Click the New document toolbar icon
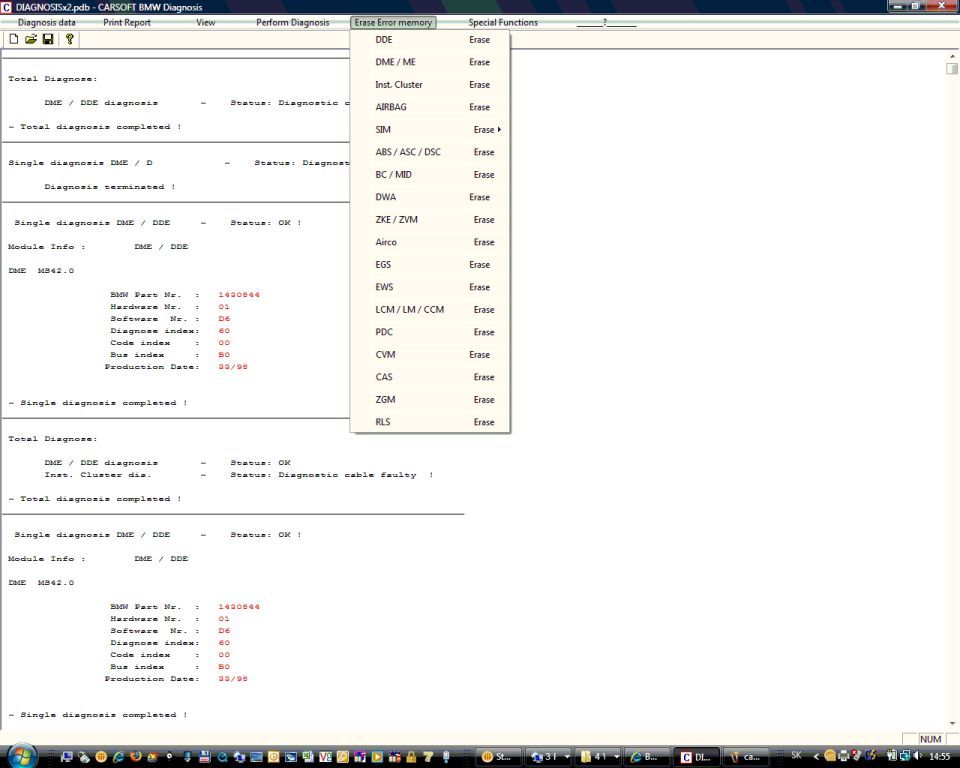The width and height of the screenshot is (960, 768). click(13, 39)
